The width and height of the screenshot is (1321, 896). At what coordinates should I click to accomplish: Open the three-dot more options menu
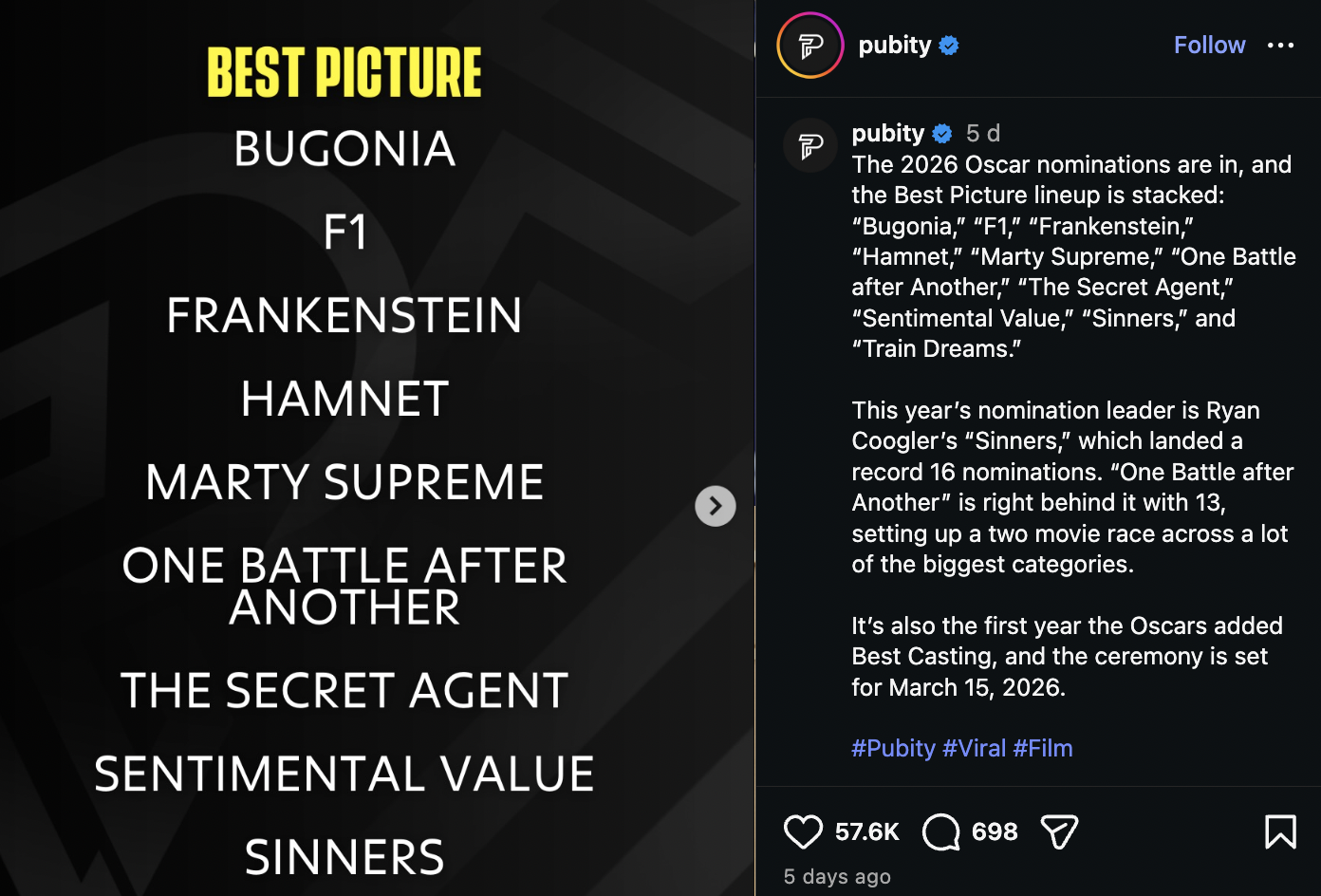click(1280, 46)
